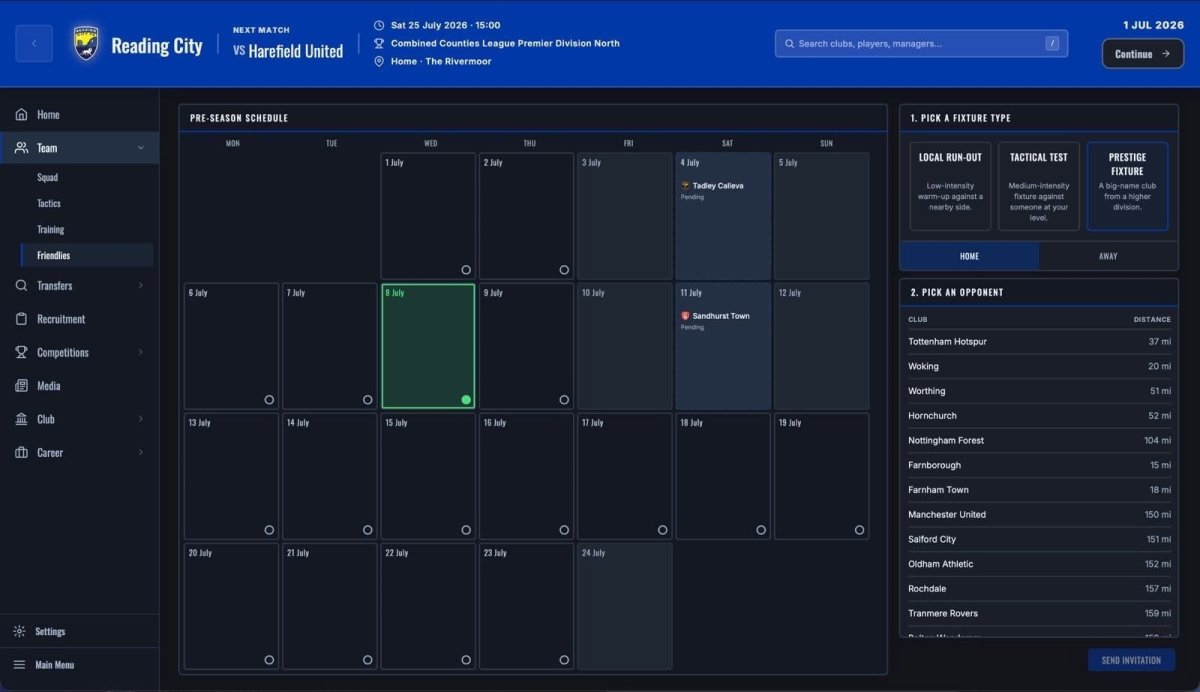The height and width of the screenshot is (692, 1200).
Task: Open the Squad submenu item
Action: tap(88, 178)
